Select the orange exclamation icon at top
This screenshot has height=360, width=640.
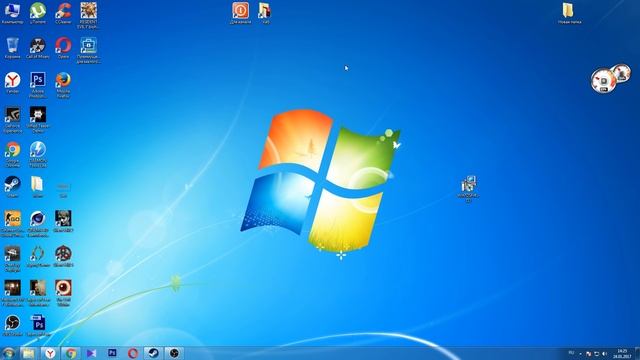point(240,13)
